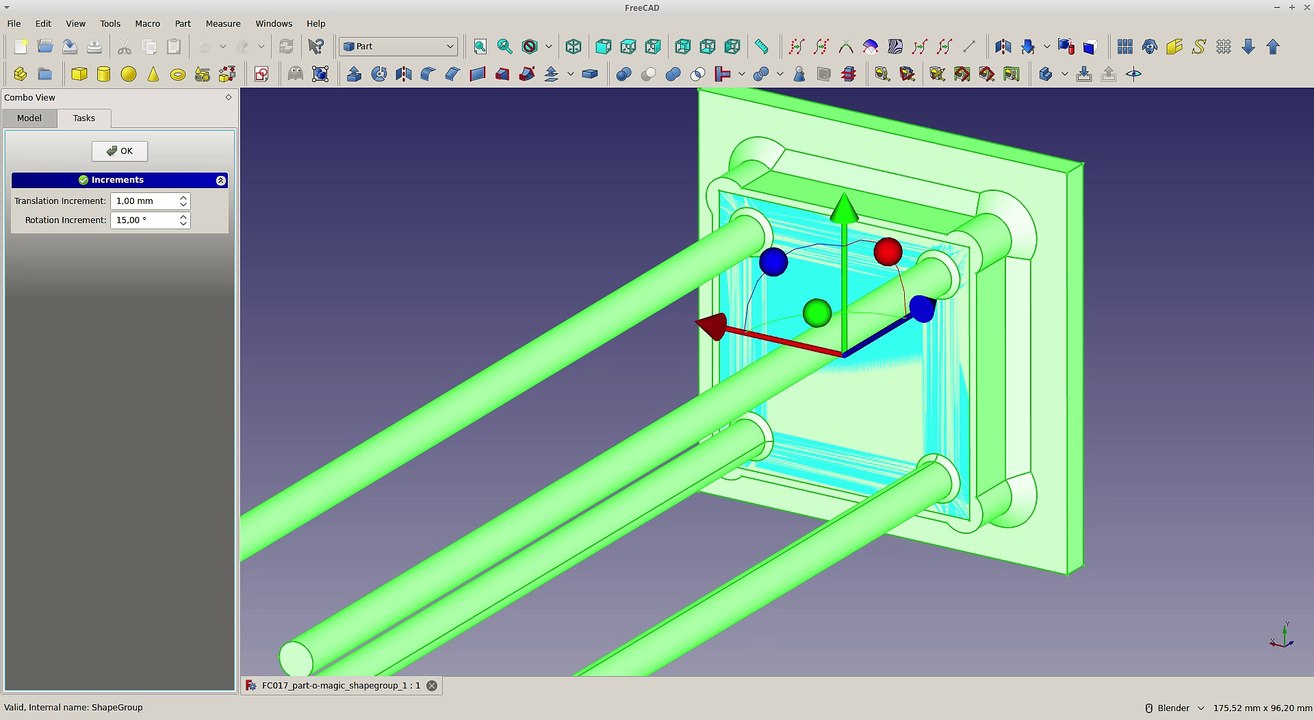
Task: Open the Measure menu
Action: click(x=223, y=23)
